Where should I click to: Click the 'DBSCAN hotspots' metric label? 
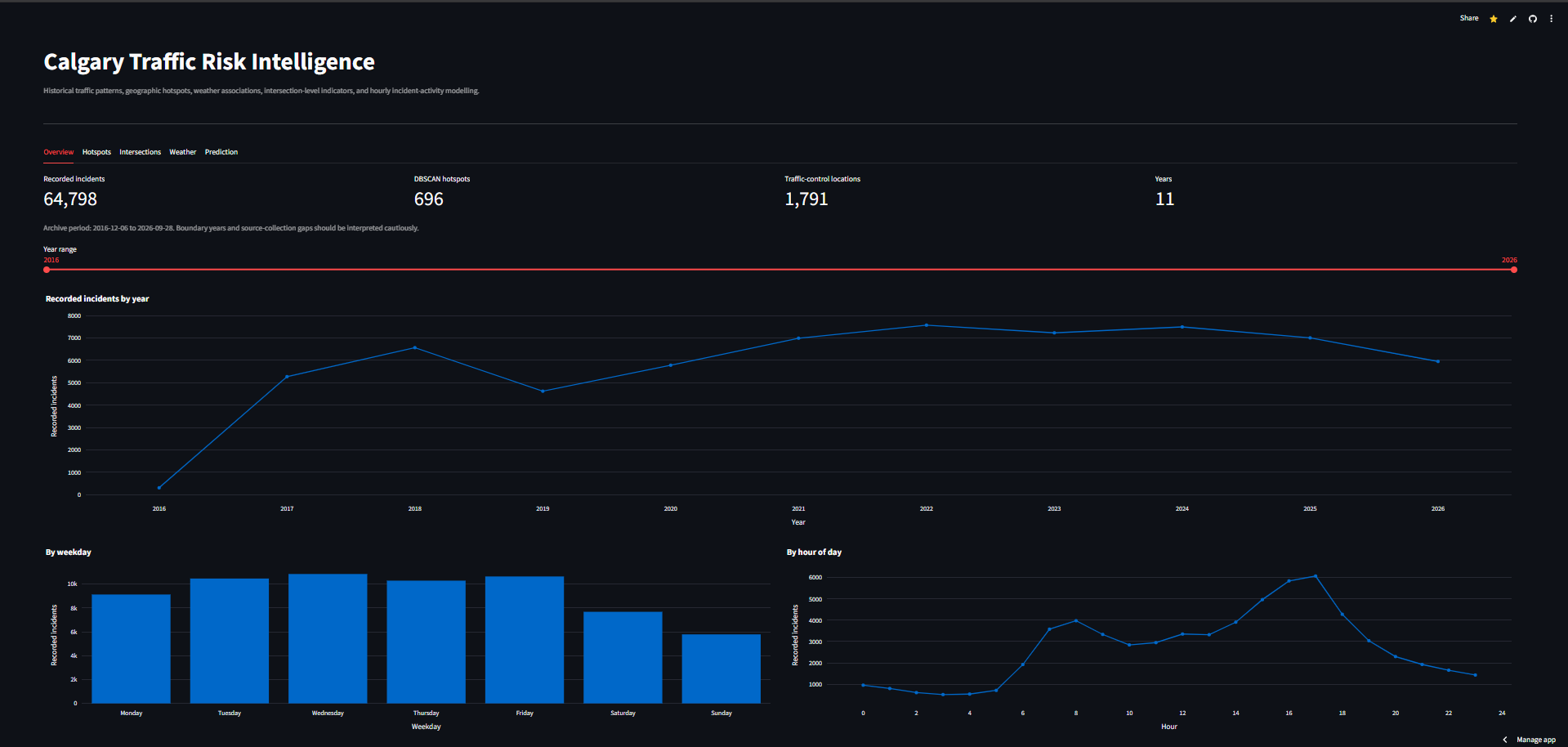point(442,179)
